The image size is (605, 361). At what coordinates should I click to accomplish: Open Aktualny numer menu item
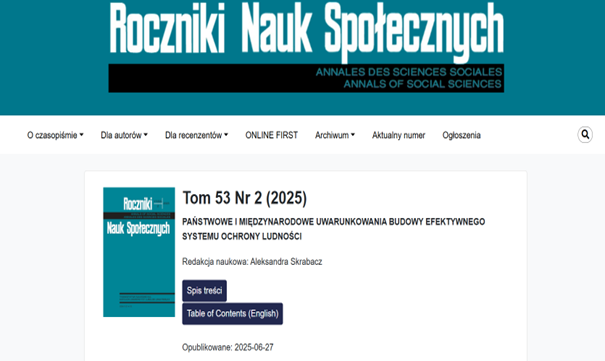point(399,135)
